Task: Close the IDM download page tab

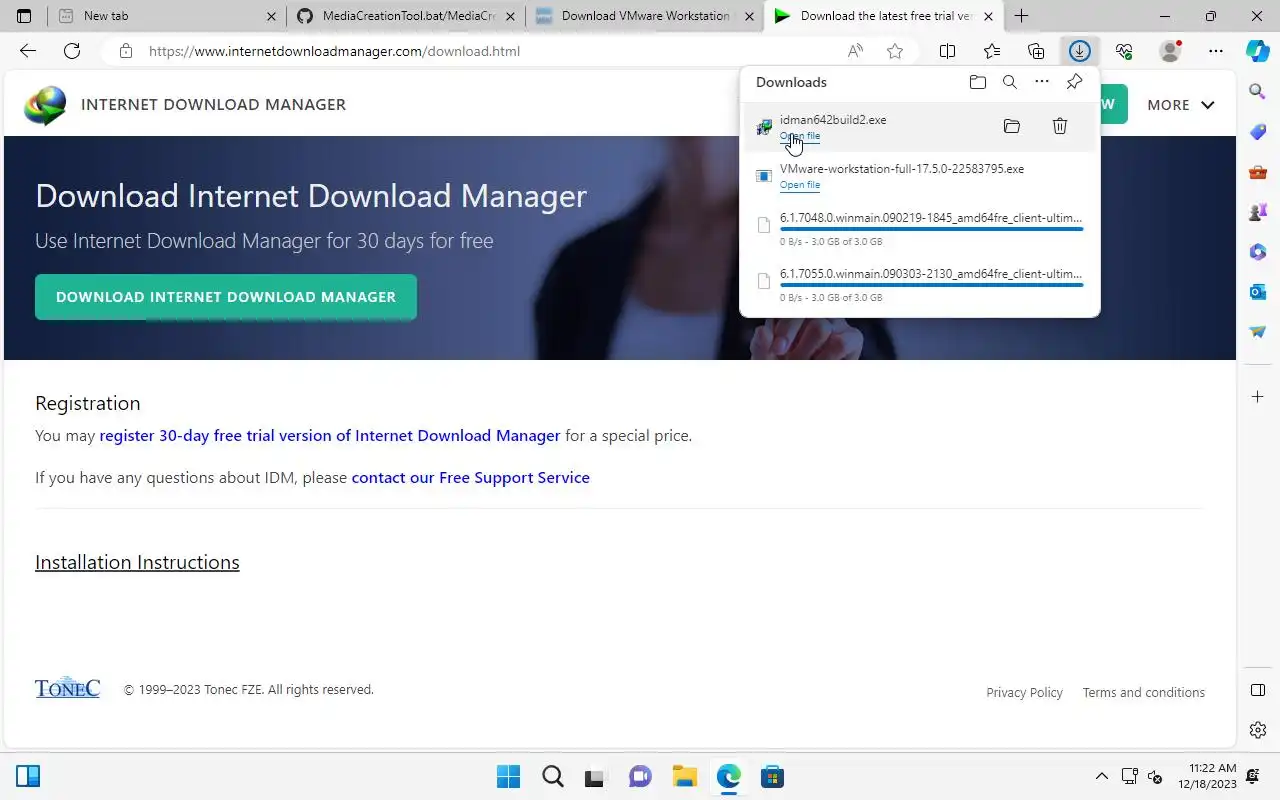Action: click(988, 16)
